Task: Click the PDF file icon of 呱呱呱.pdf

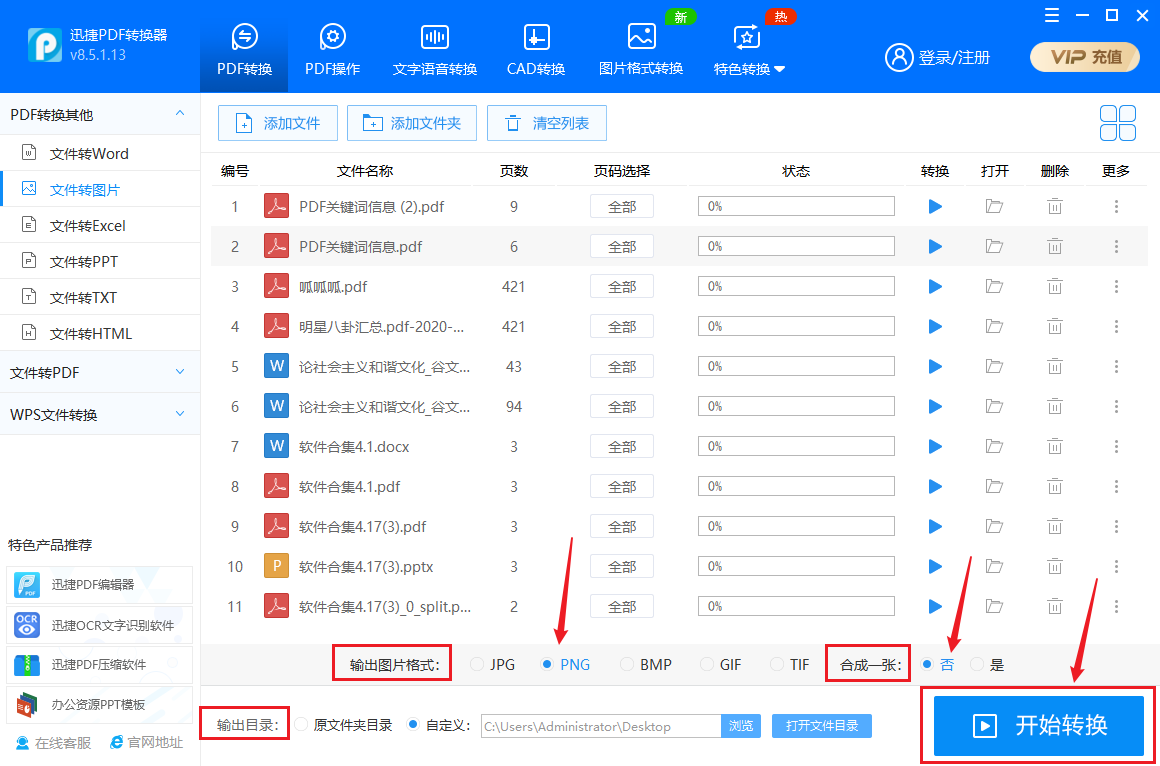Action: tap(276, 286)
